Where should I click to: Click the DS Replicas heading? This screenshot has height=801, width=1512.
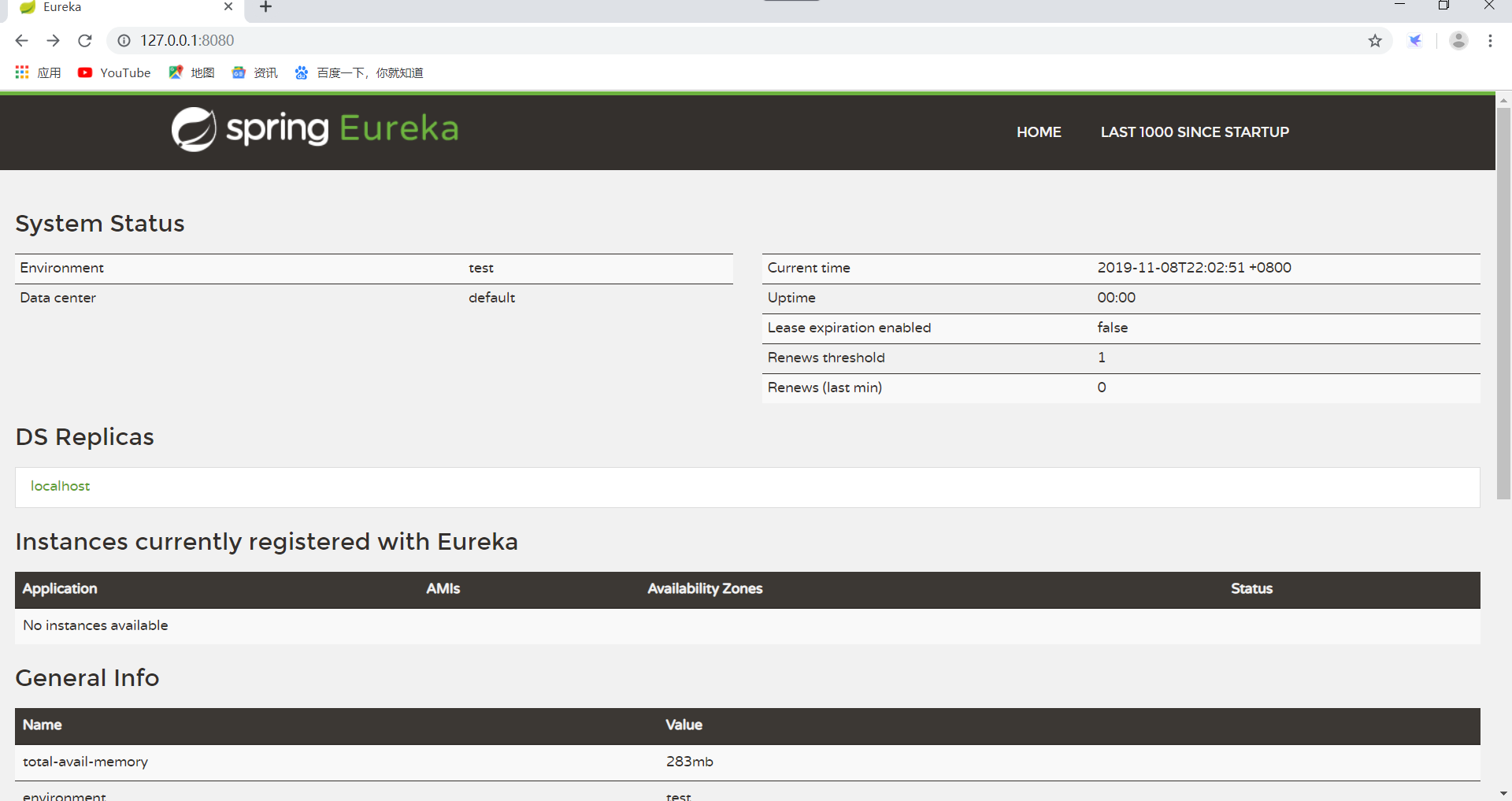(85, 437)
